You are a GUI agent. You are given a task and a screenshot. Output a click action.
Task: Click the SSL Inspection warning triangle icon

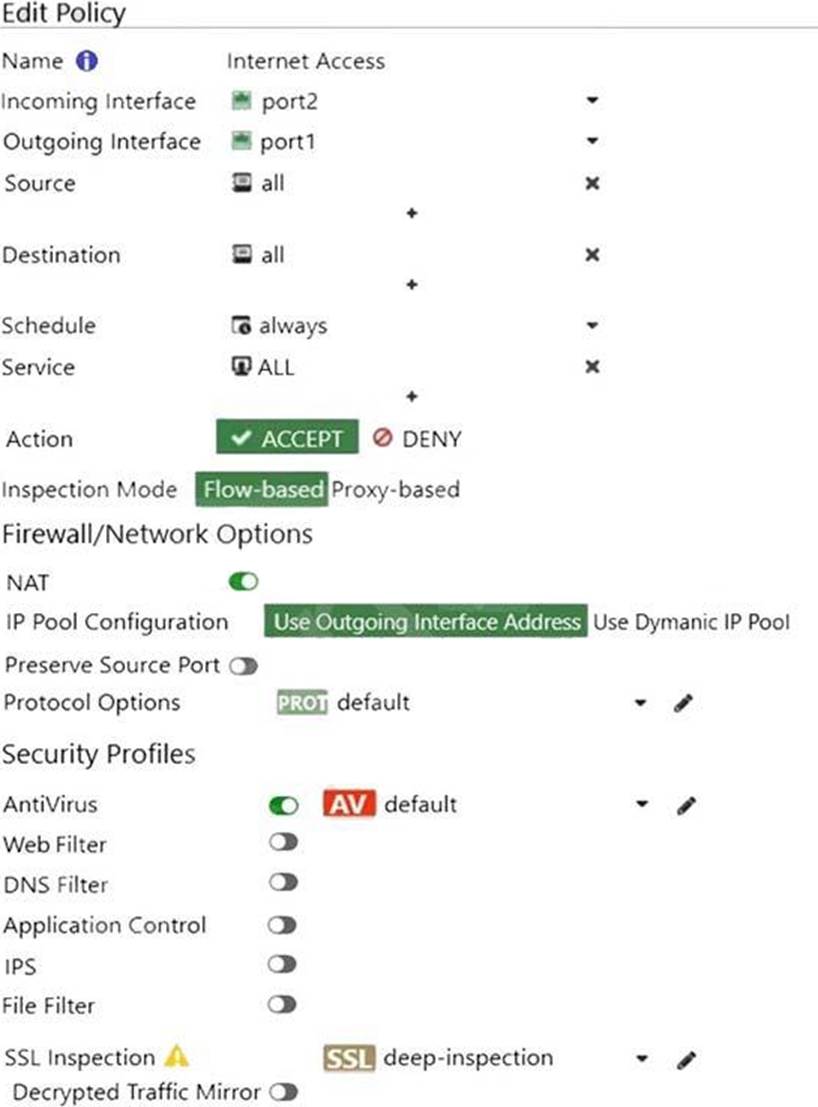pos(176,1056)
